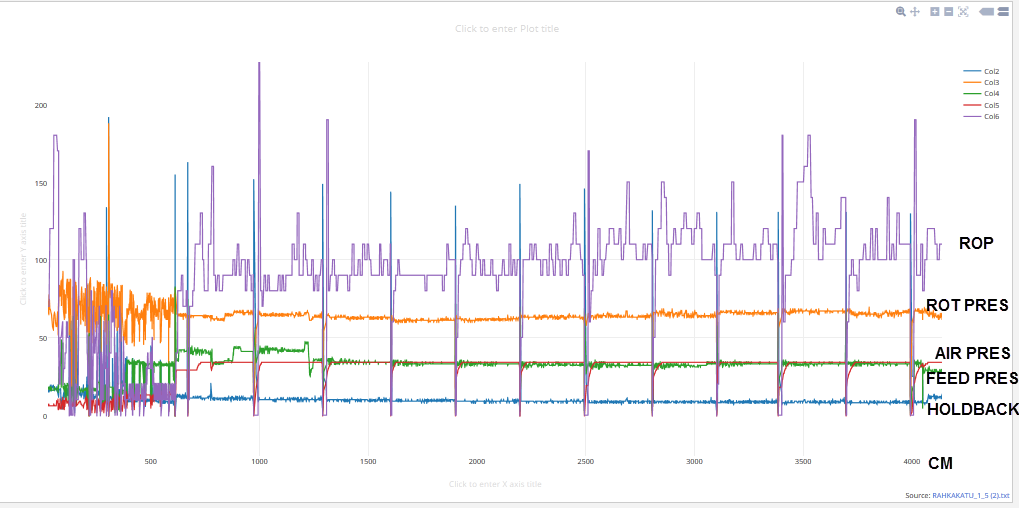1019x508 pixels.
Task: Click the ROP annotation label
Action: coord(975,243)
